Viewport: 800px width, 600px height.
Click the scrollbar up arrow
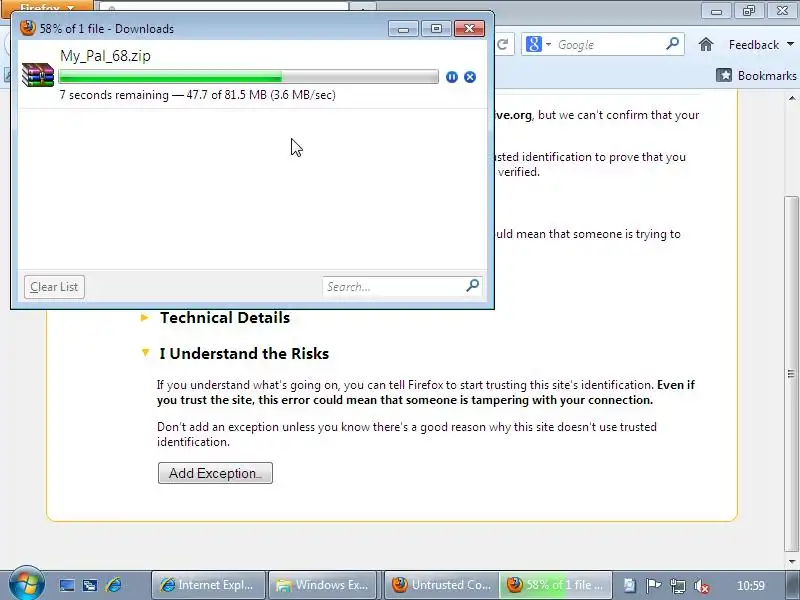point(792,98)
